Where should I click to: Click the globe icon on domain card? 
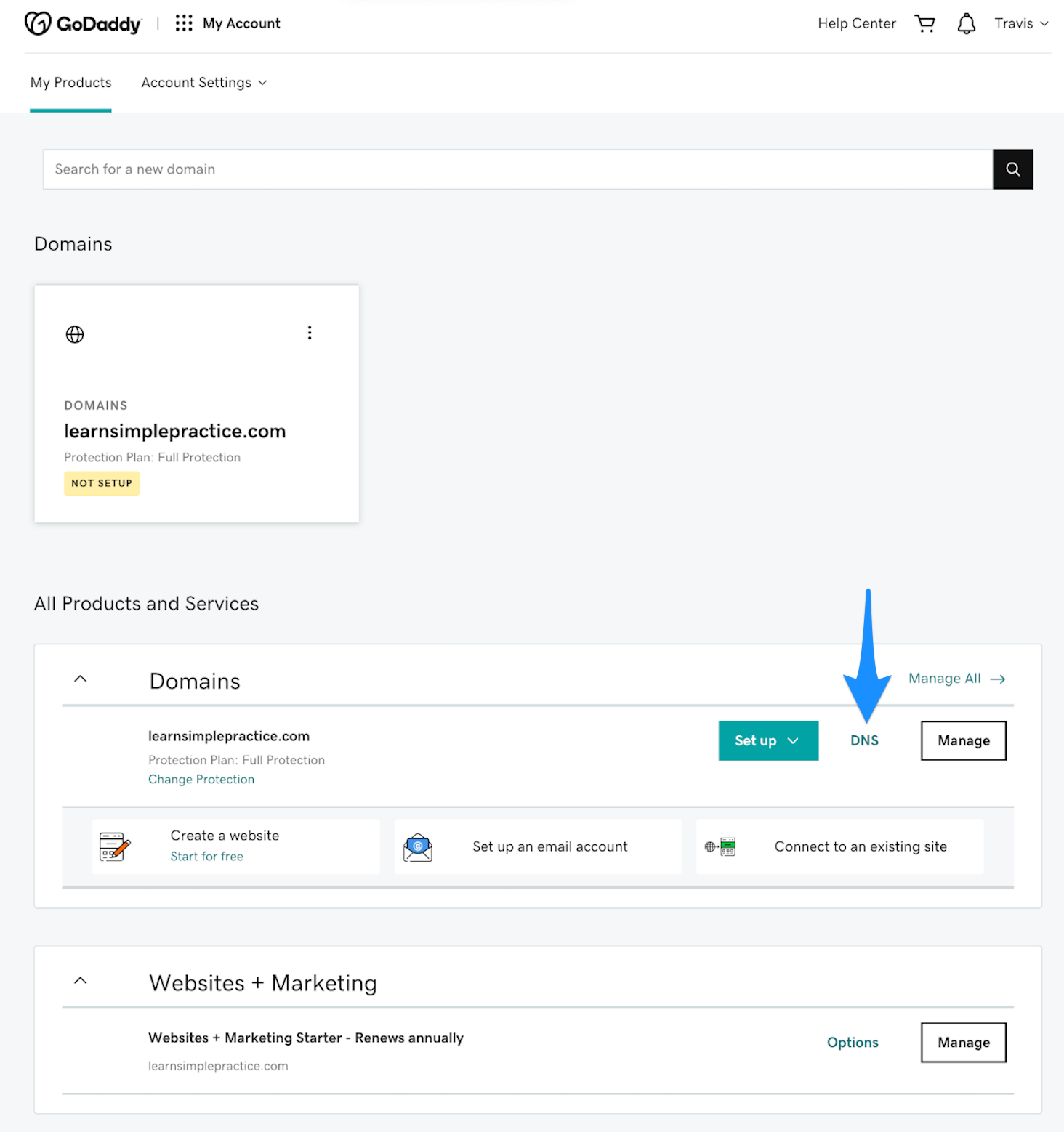[x=75, y=334]
